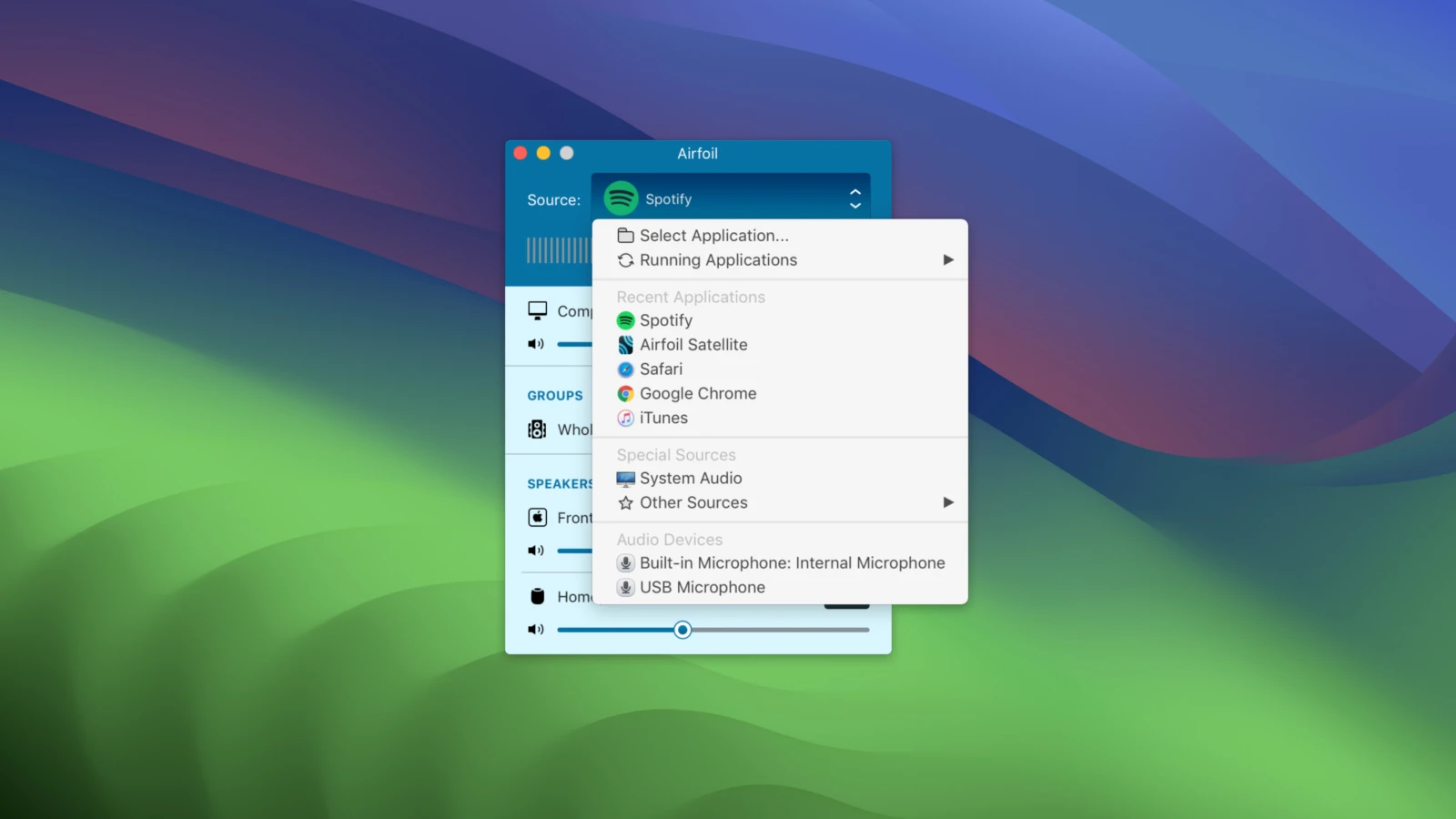
Task: Click the Airfoil Satellite icon
Action: click(x=625, y=345)
